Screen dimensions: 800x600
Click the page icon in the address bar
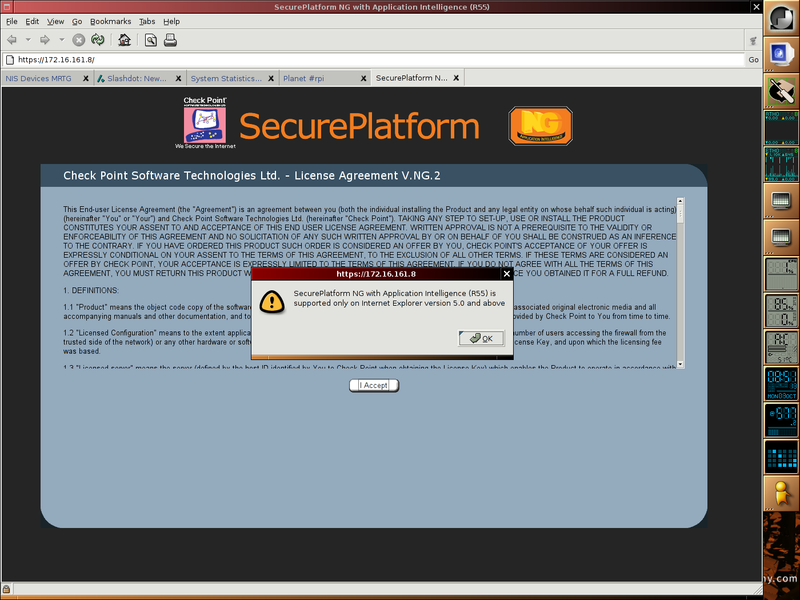[x=10, y=60]
